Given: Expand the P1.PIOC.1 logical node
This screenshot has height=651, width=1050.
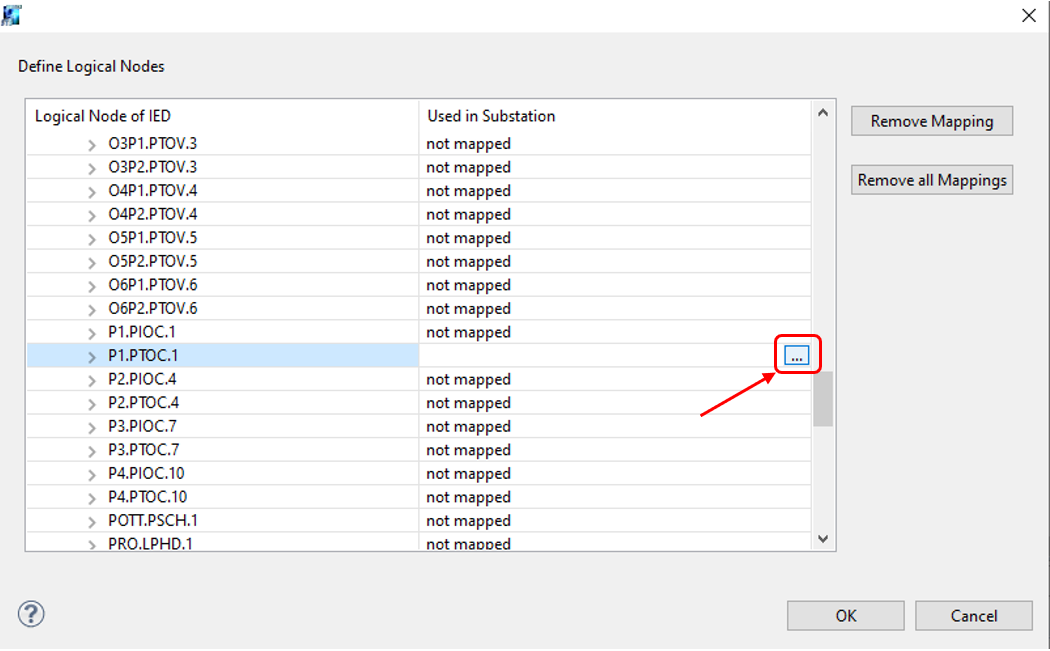Looking at the screenshot, I should tap(93, 333).
